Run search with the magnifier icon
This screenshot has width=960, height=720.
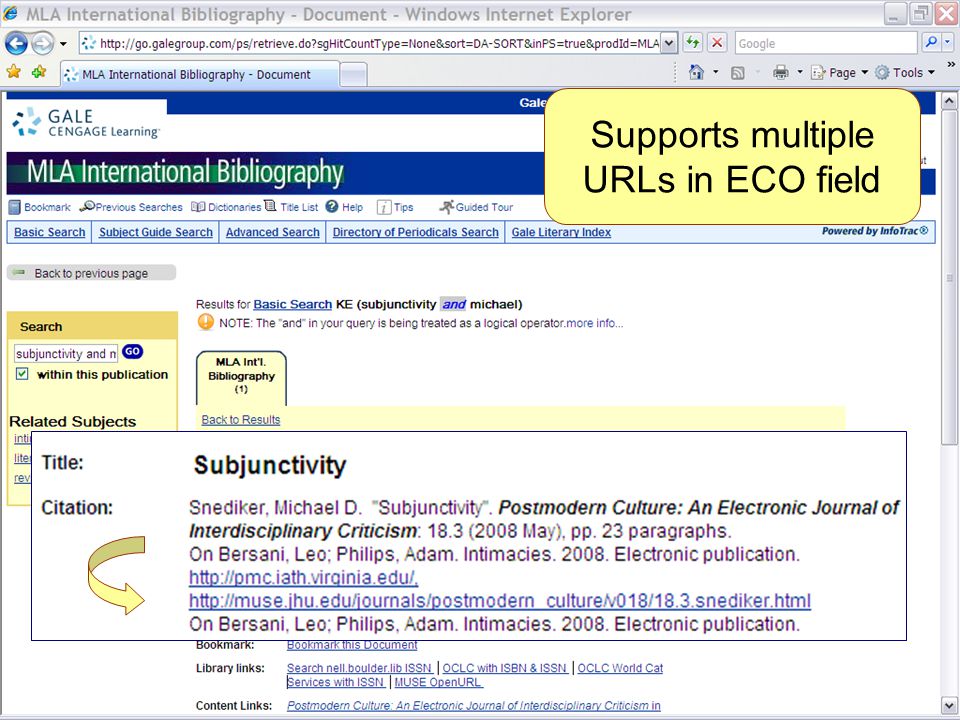coord(931,43)
